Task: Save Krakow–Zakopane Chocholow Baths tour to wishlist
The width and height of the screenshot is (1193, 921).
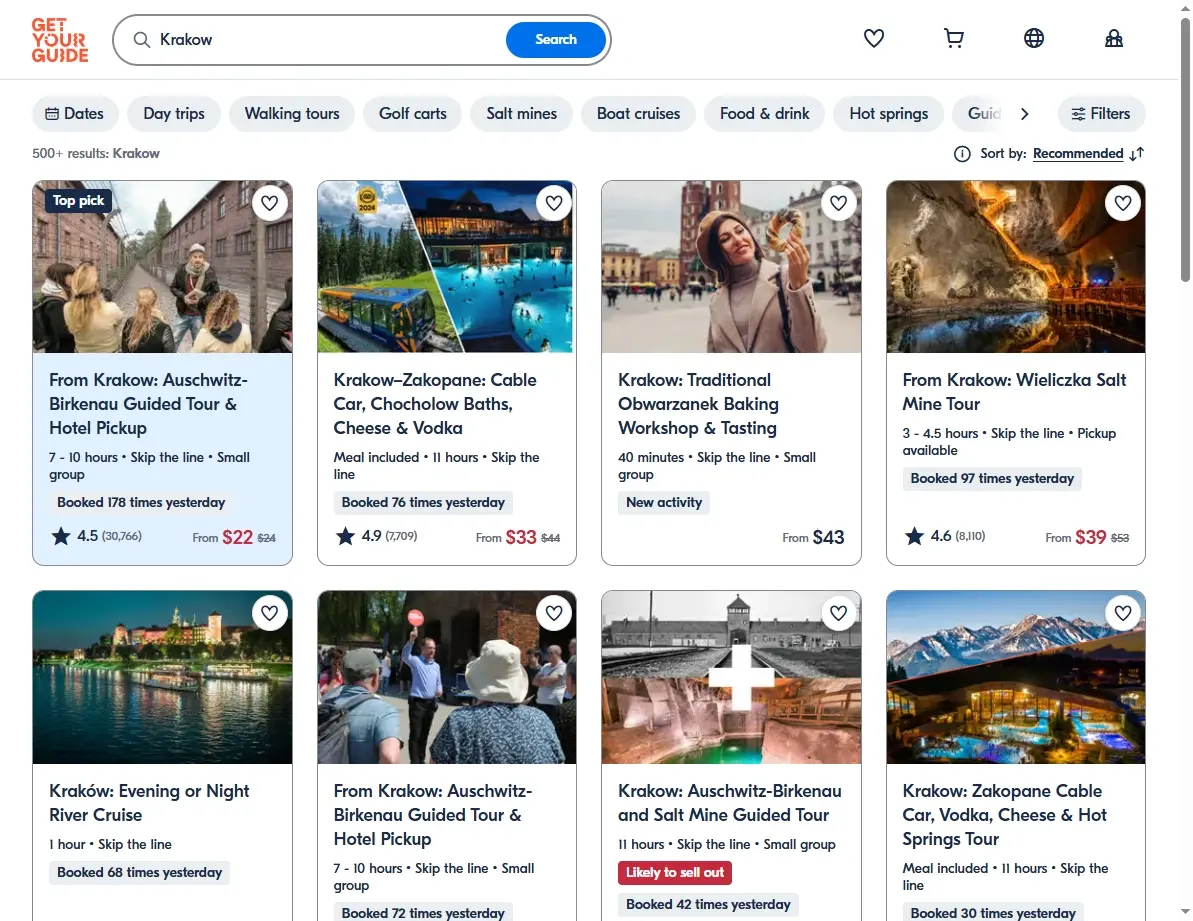Action: click(x=554, y=203)
